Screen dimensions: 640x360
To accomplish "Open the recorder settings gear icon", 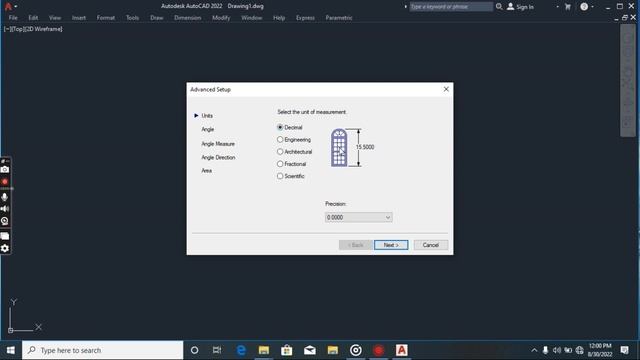I will [x=5, y=249].
